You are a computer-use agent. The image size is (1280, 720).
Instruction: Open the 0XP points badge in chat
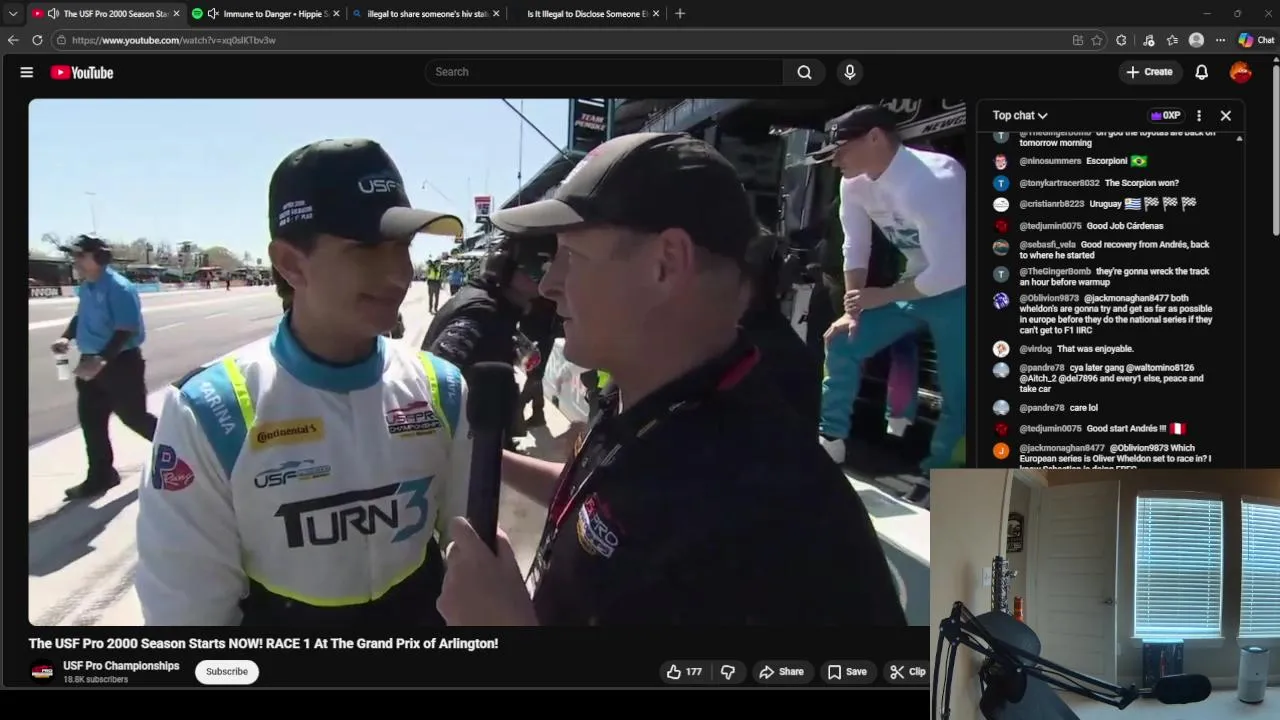(x=1166, y=115)
